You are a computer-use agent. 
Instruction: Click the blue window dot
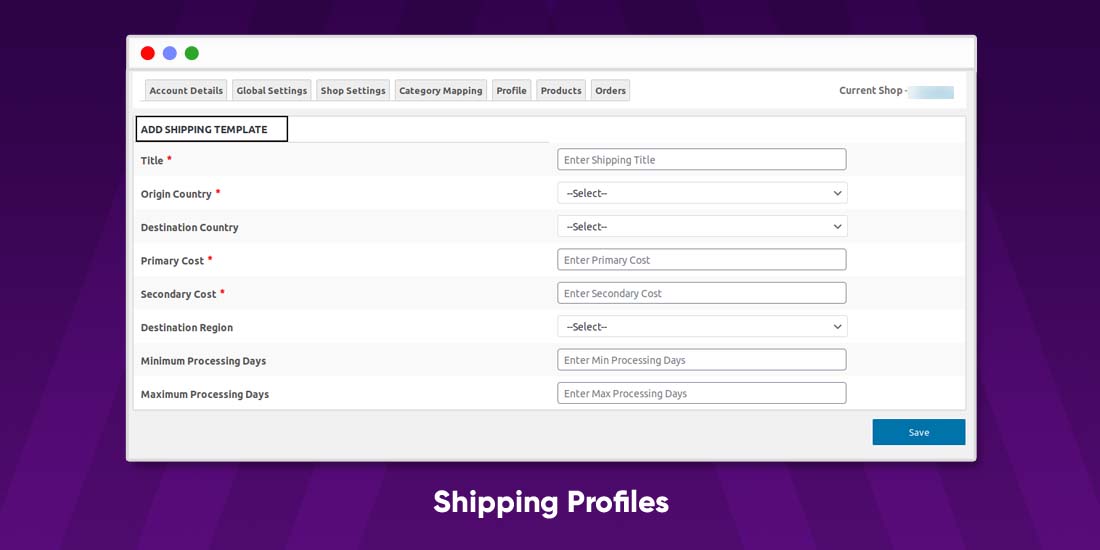pos(170,53)
